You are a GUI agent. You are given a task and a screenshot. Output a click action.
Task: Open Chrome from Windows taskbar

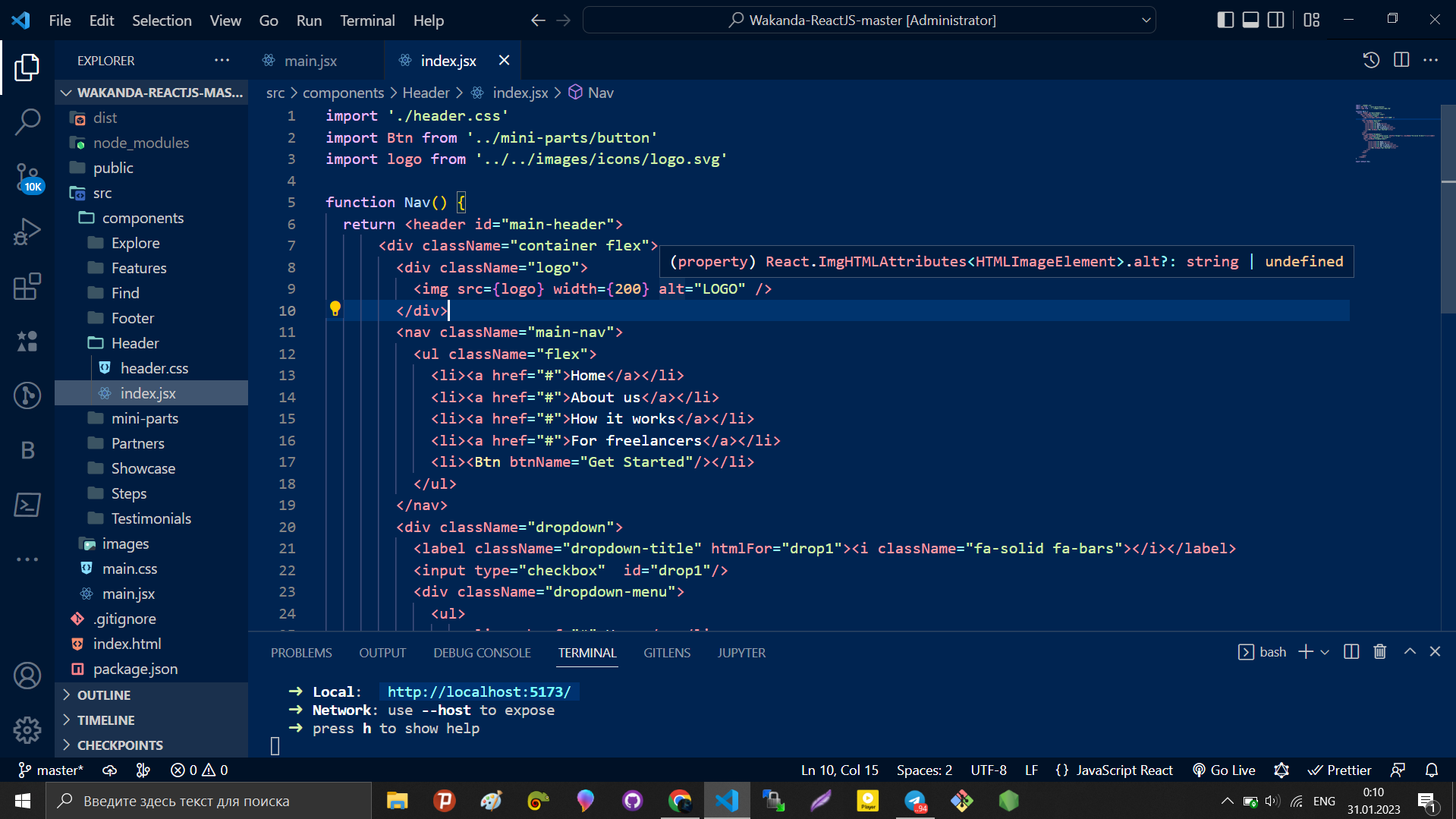[680, 801]
